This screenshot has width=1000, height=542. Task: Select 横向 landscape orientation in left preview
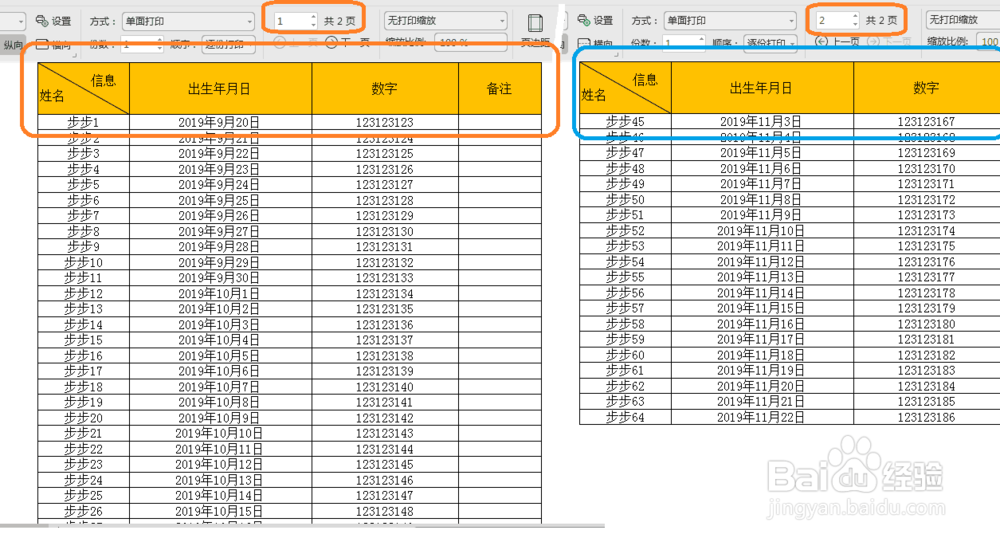pyautogui.click(x=53, y=45)
